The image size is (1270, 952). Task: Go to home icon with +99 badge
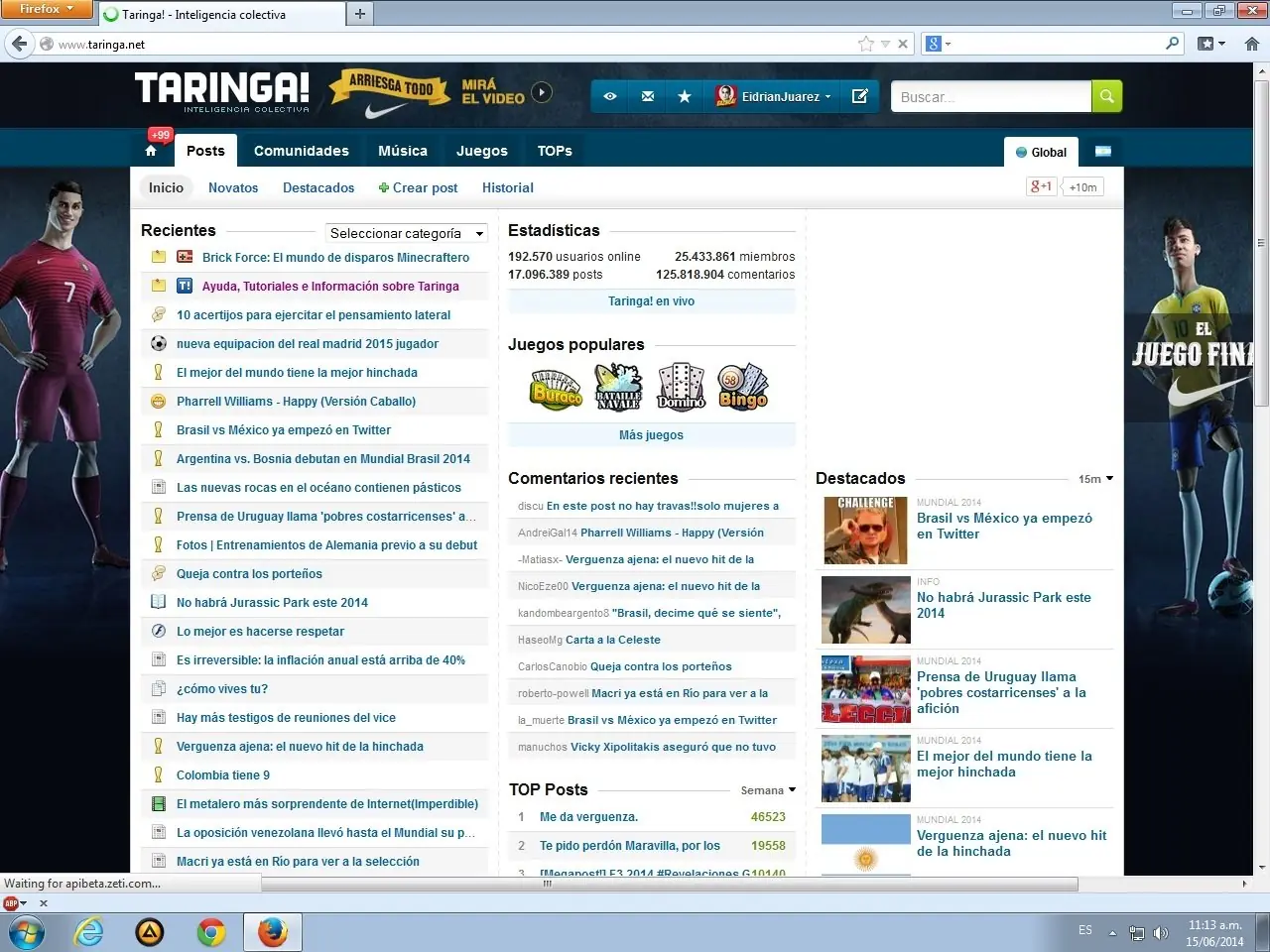coord(152,150)
